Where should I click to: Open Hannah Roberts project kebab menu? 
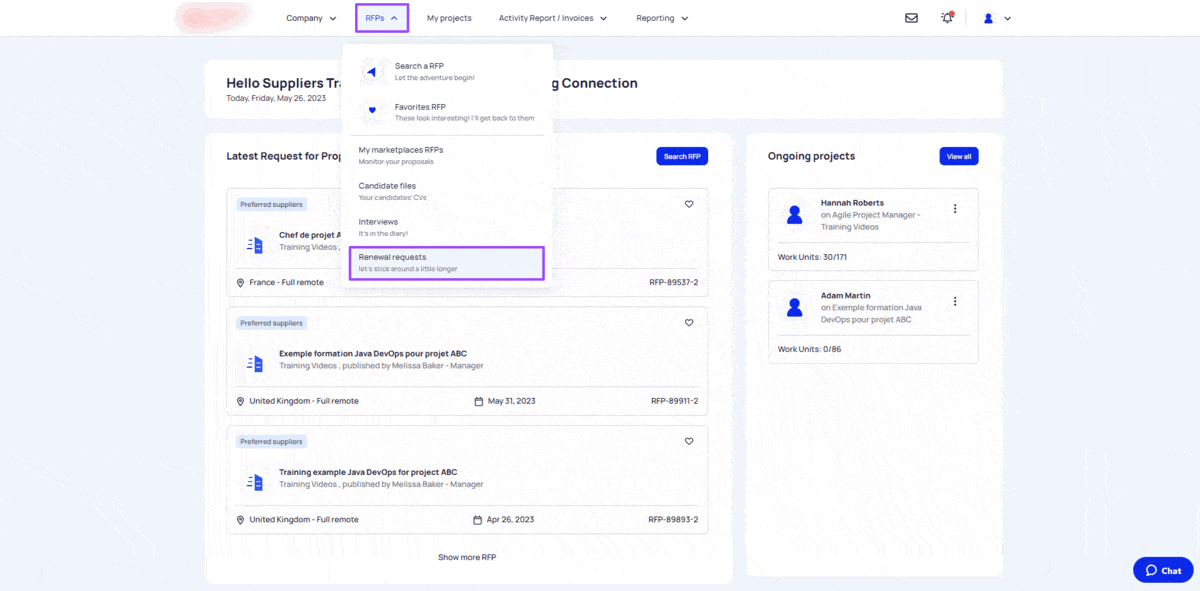[x=955, y=209]
